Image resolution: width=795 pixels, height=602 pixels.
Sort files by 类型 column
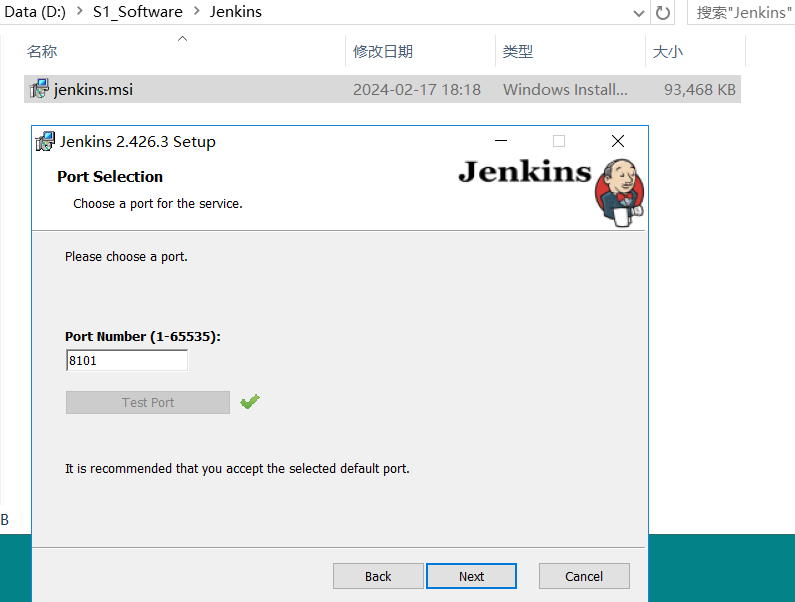518,51
